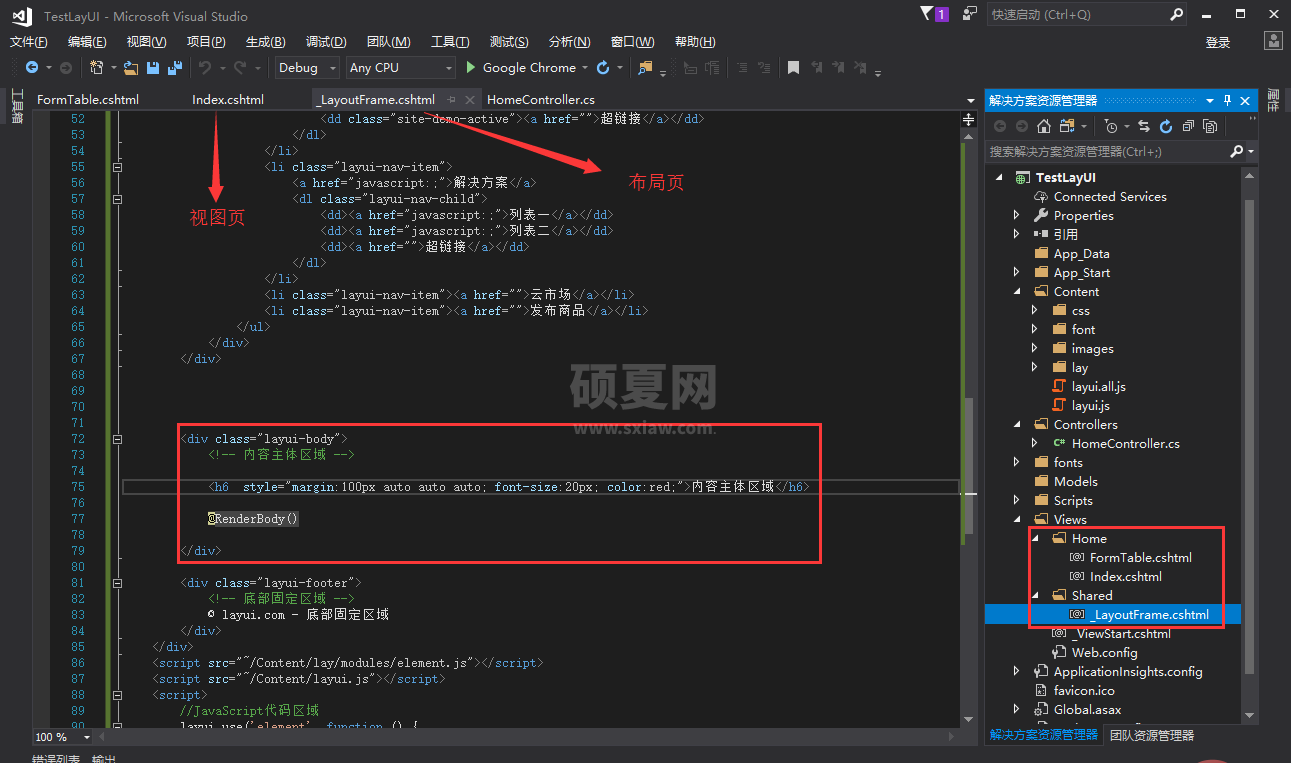
Task: Click the 登录 sign-in link
Action: point(1218,42)
